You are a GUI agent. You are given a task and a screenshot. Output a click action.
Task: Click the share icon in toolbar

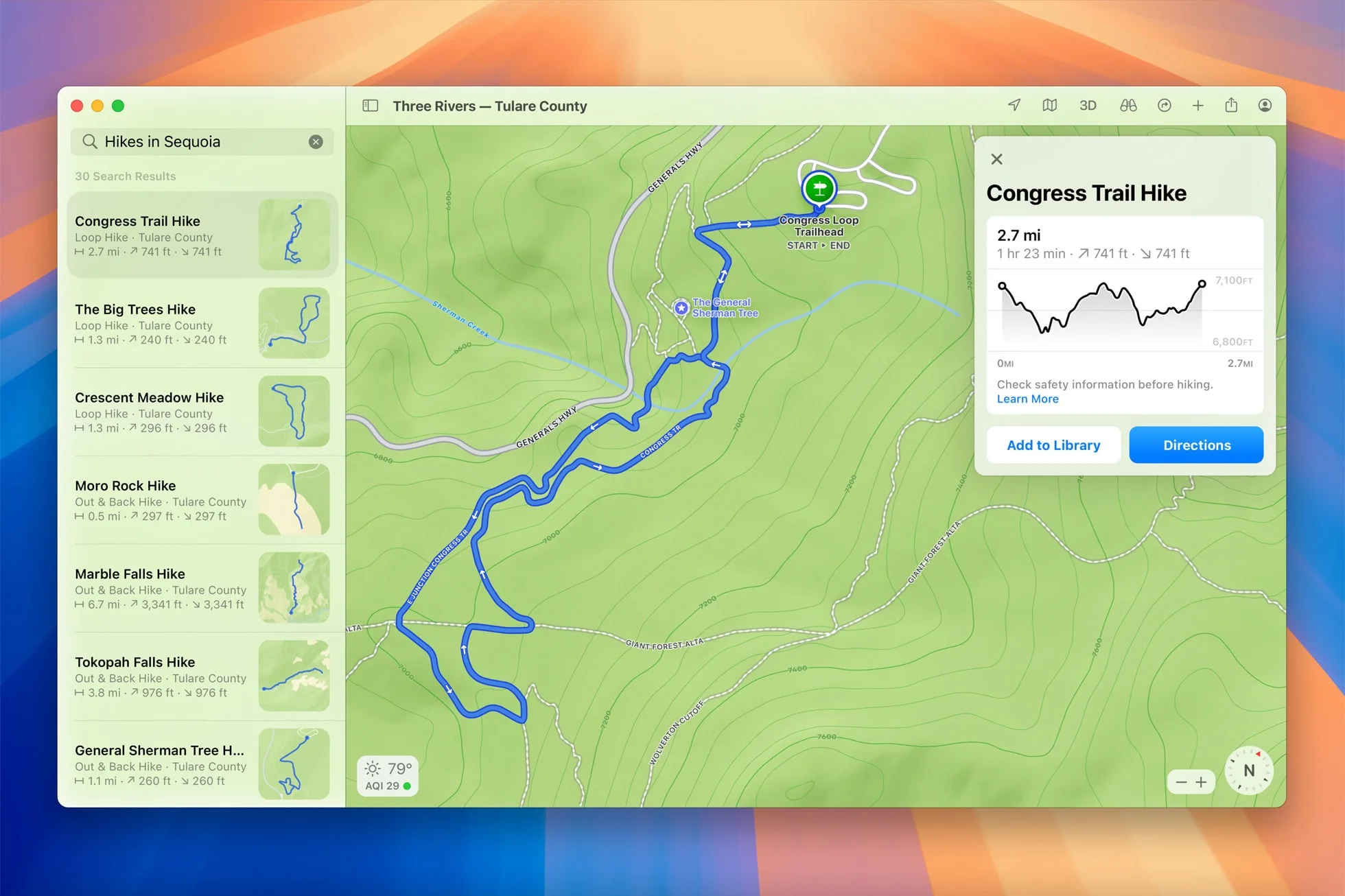pyautogui.click(x=1232, y=104)
